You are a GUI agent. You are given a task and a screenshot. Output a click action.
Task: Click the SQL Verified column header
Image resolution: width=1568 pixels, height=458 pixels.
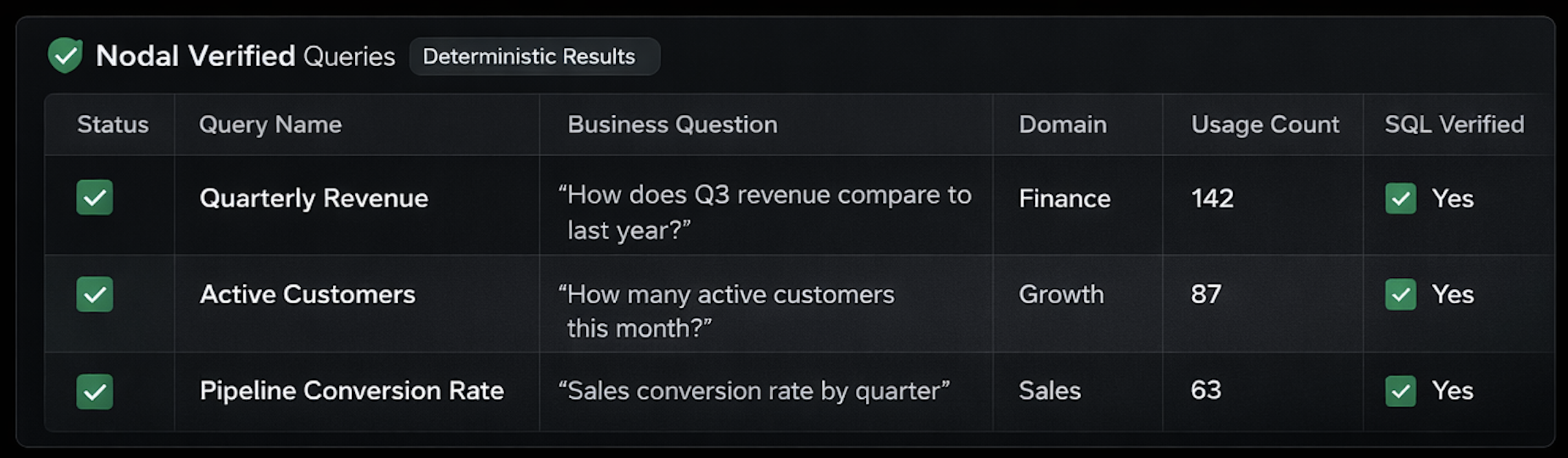(1454, 124)
